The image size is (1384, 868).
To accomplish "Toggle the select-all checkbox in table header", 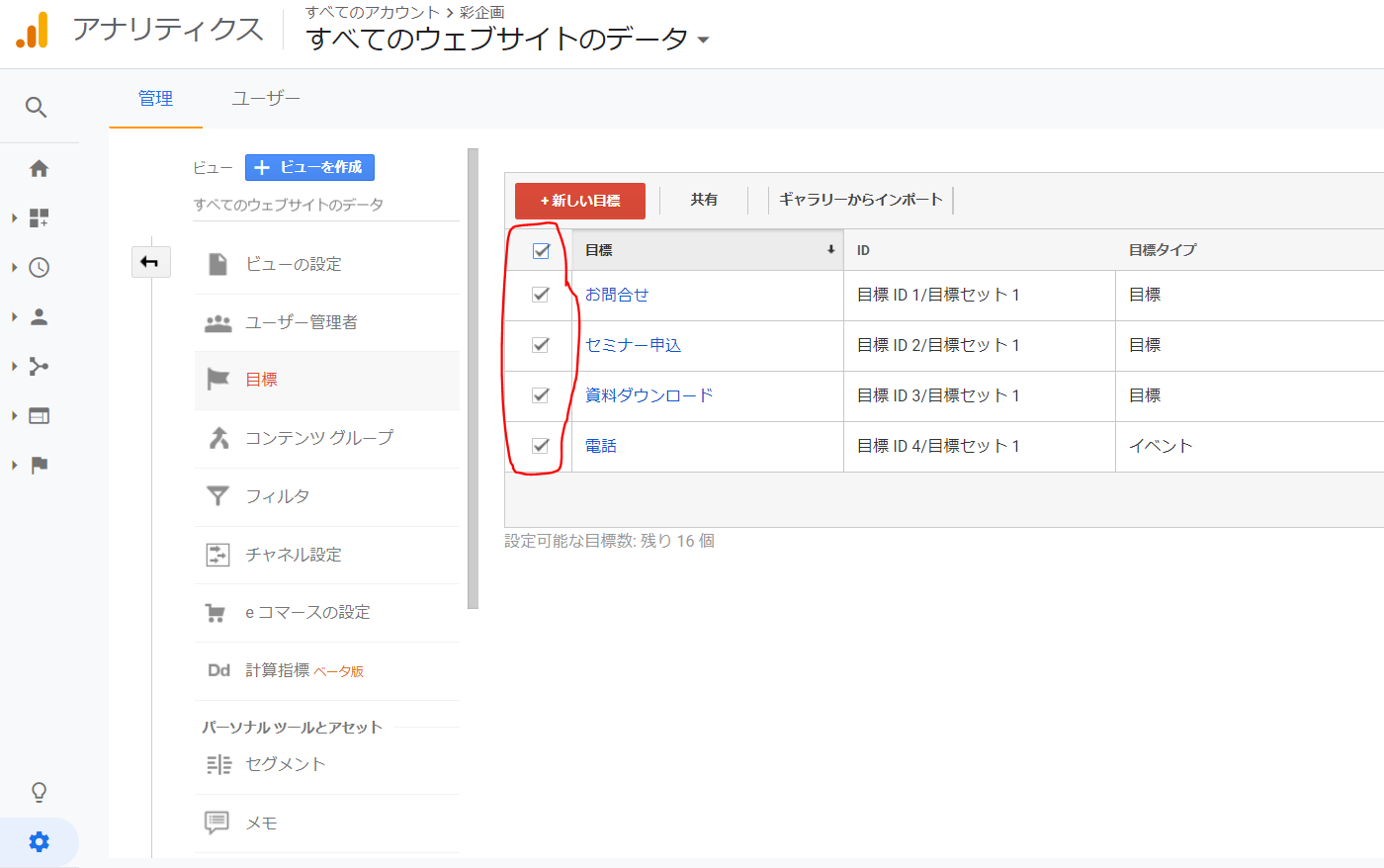I will point(541,251).
